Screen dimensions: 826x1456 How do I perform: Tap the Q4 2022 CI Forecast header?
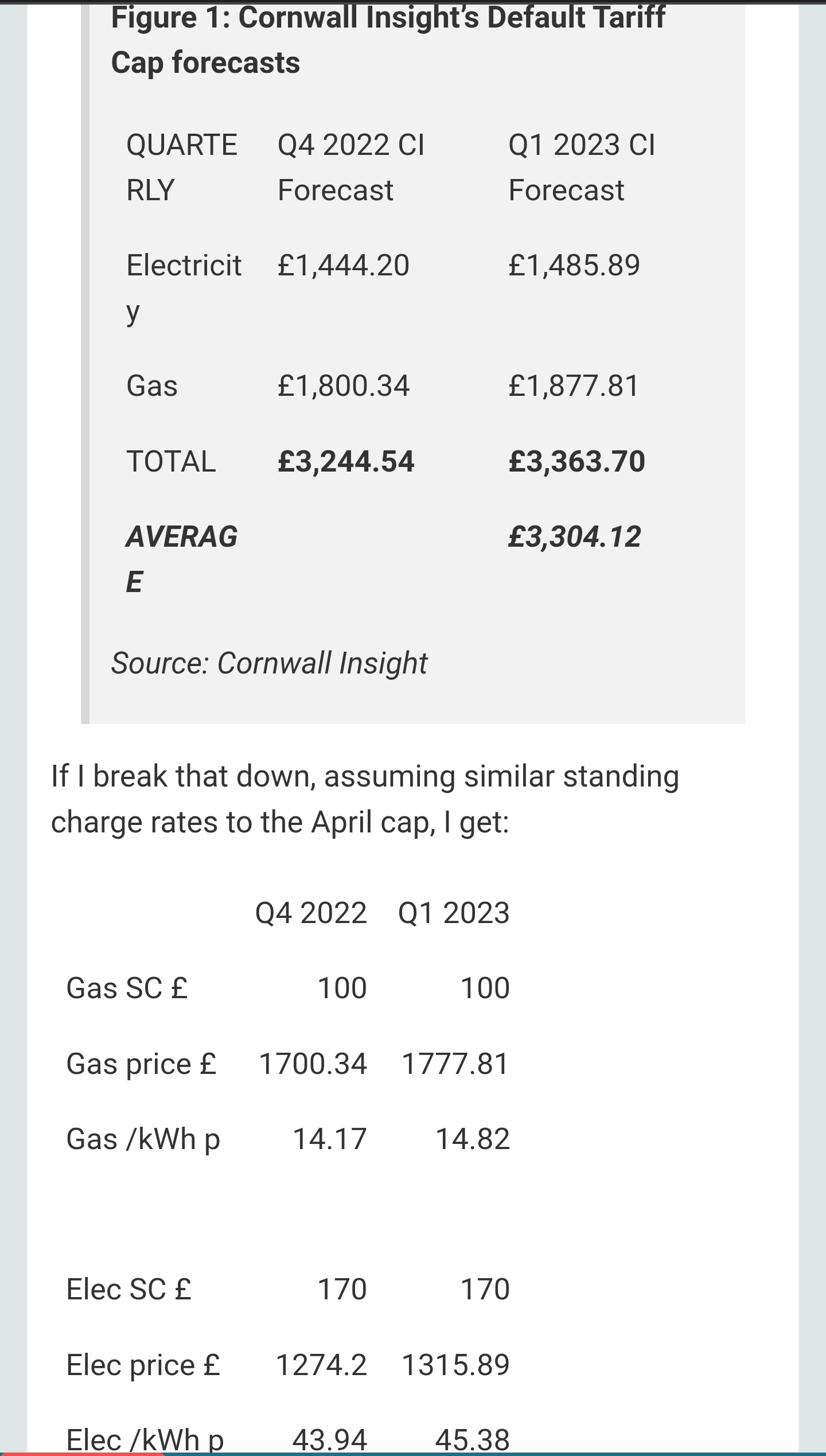351,167
